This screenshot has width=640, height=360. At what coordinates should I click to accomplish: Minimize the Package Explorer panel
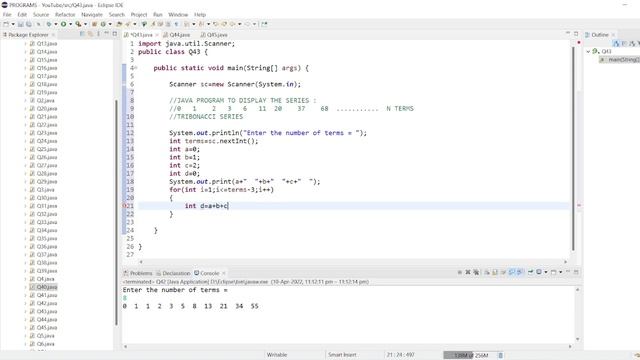(x=107, y=34)
